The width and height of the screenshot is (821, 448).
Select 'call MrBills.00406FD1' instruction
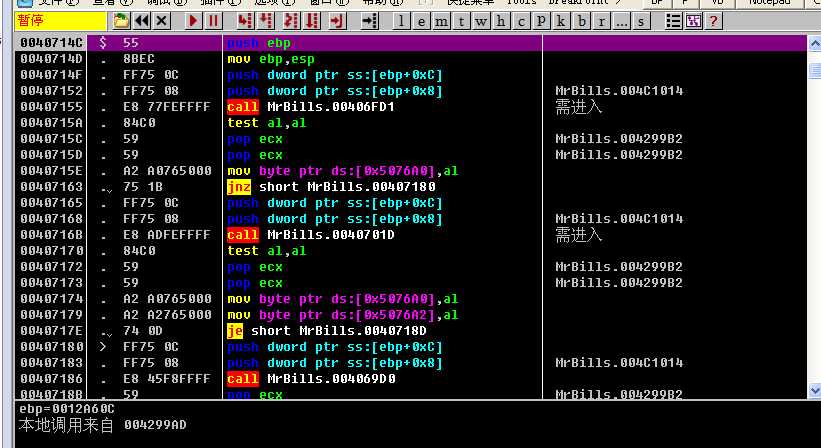[311, 107]
